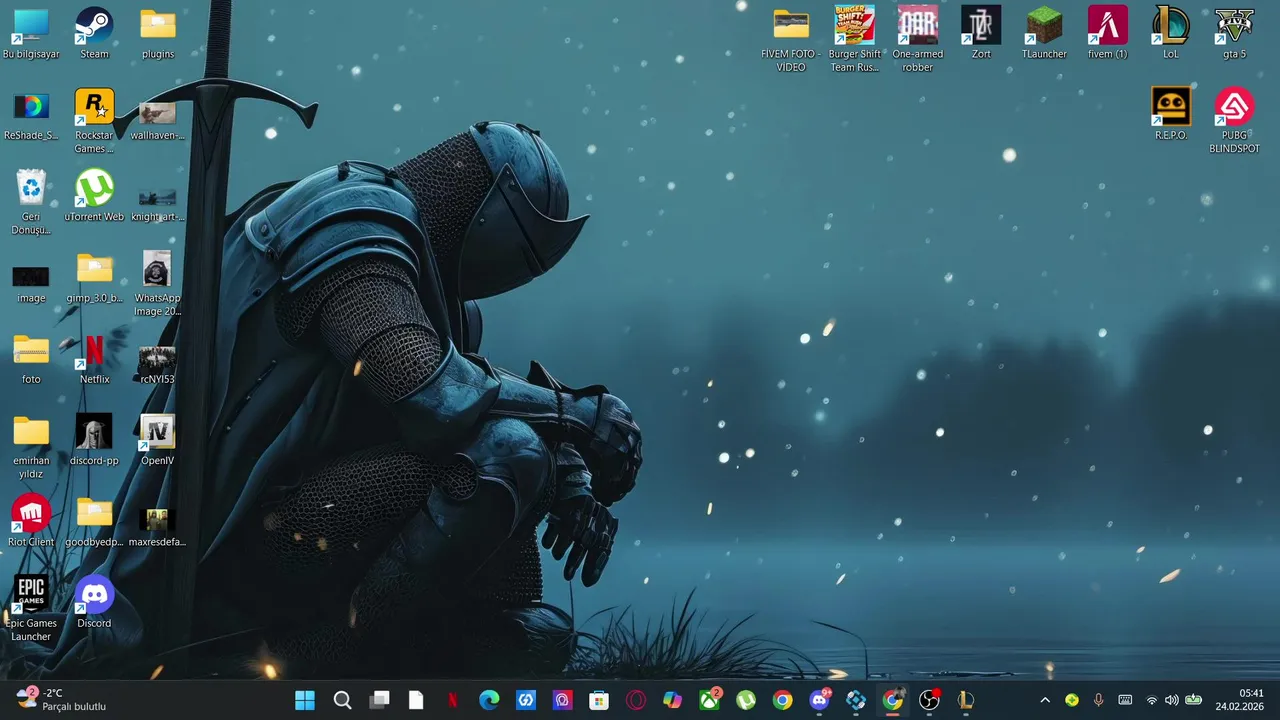Viewport: 1280px width, 720px height.
Task: Select the goodbyedp... folder
Action: pos(94,522)
